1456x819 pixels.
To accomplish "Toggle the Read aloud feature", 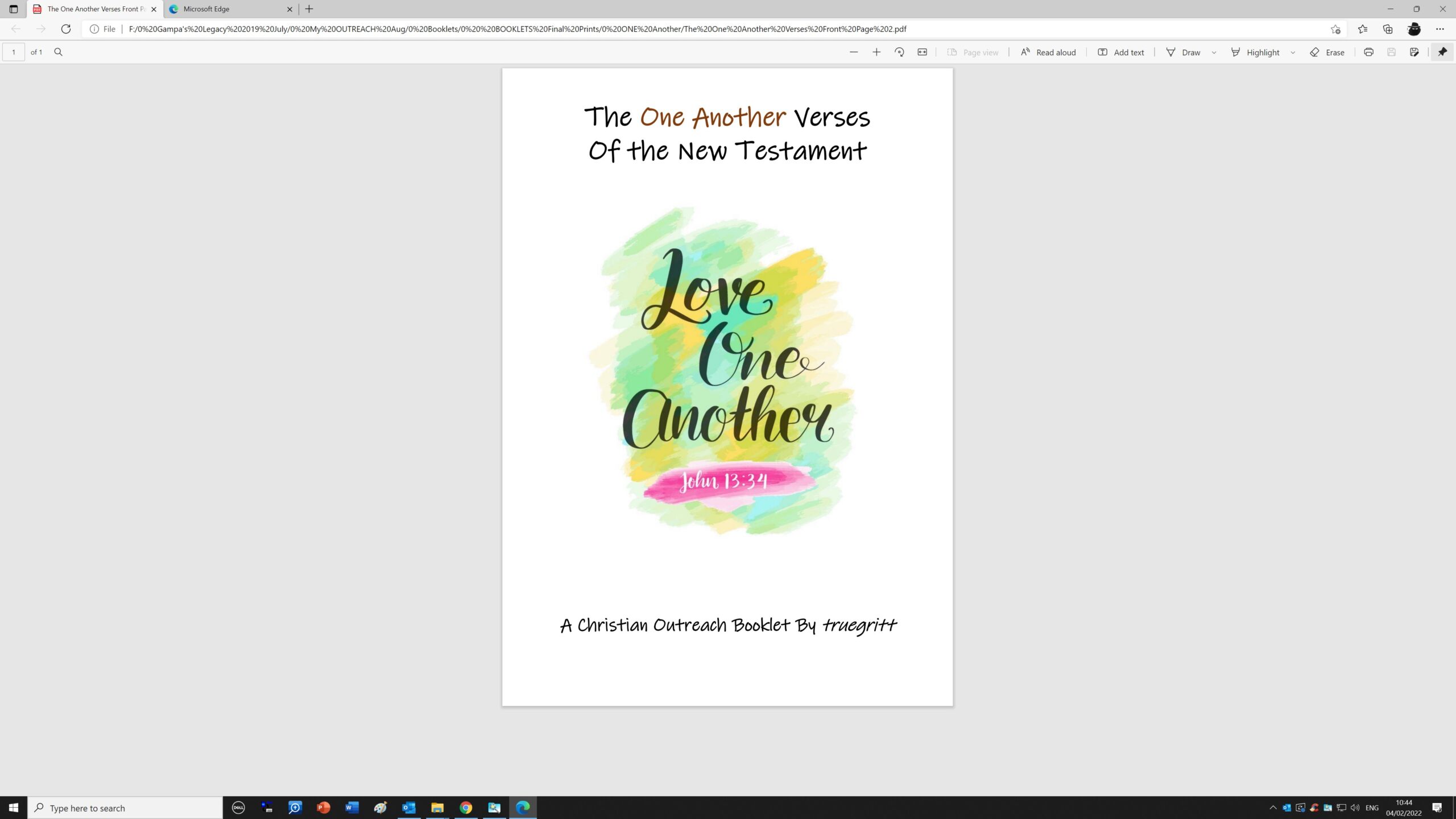I will click(x=1048, y=52).
